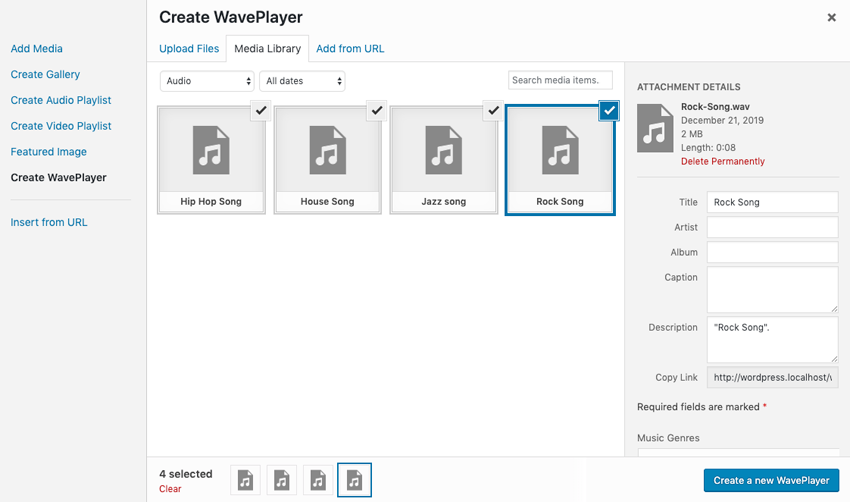Click the highlighted fourth thumbnail in bottom tray
Viewport: 850px width, 502px height.
(354, 480)
